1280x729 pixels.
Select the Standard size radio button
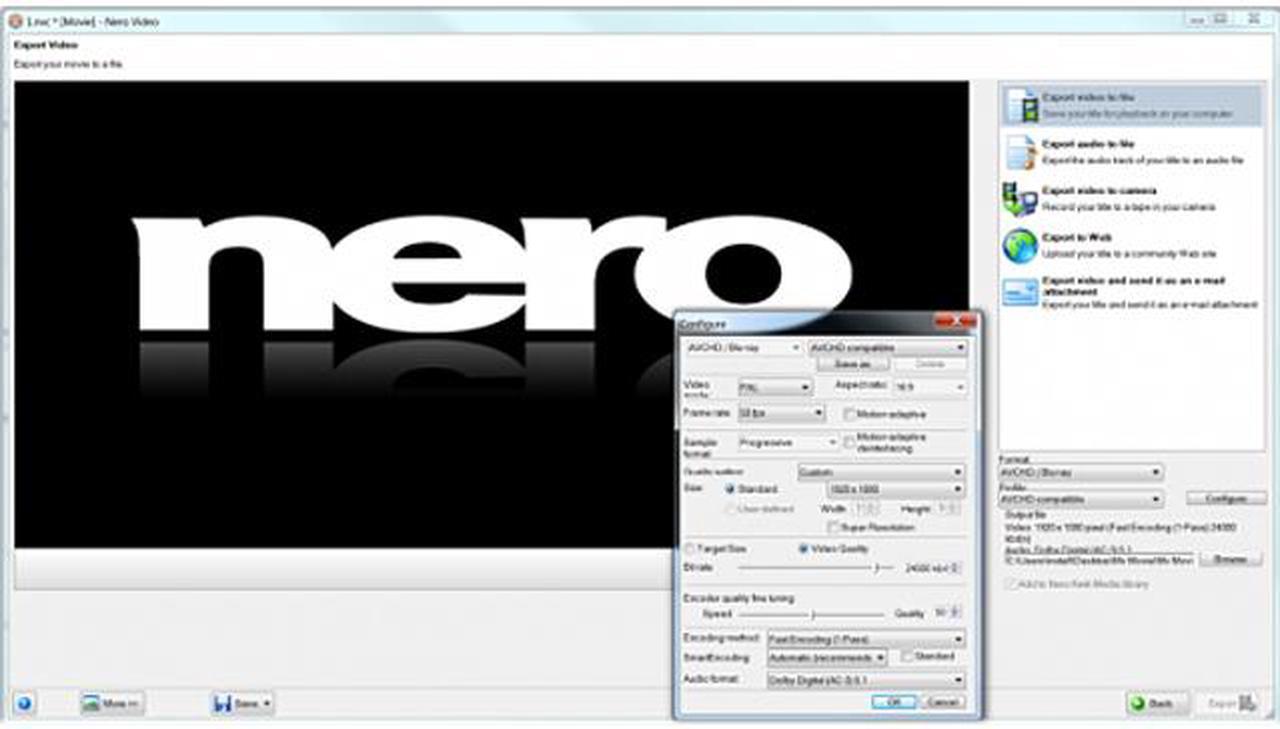click(x=730, y=489)
